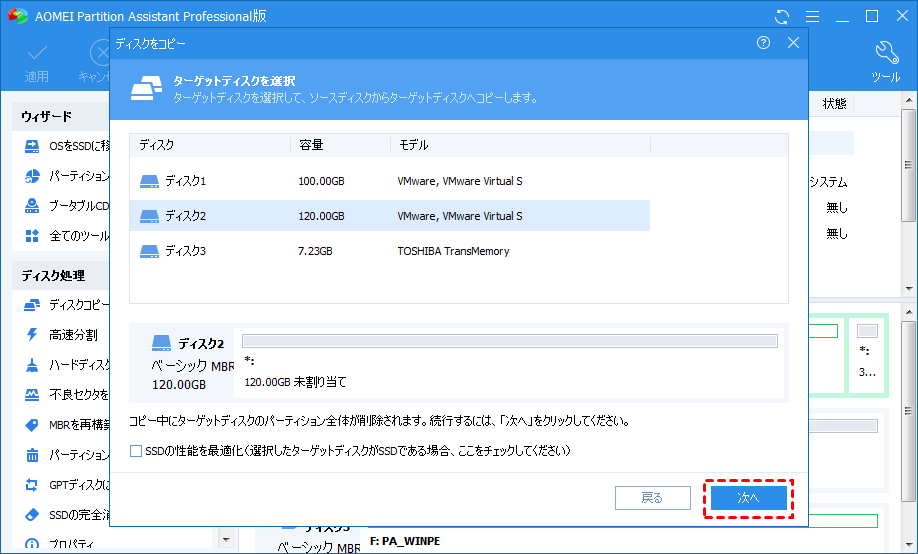Click the AOMEI app logo icon

[18, 16]
